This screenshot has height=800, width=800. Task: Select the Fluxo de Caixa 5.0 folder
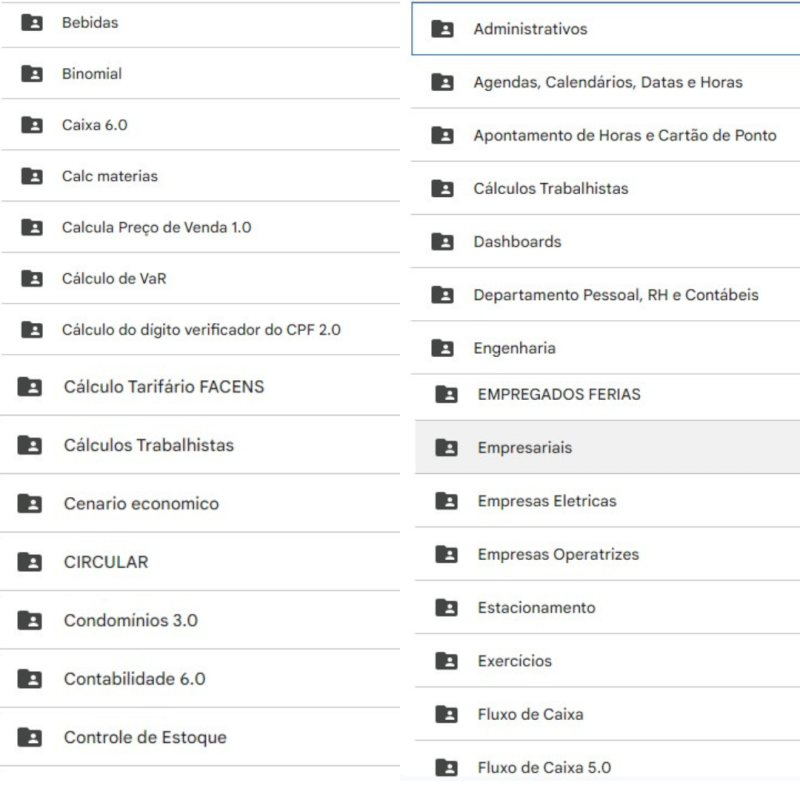544,768
